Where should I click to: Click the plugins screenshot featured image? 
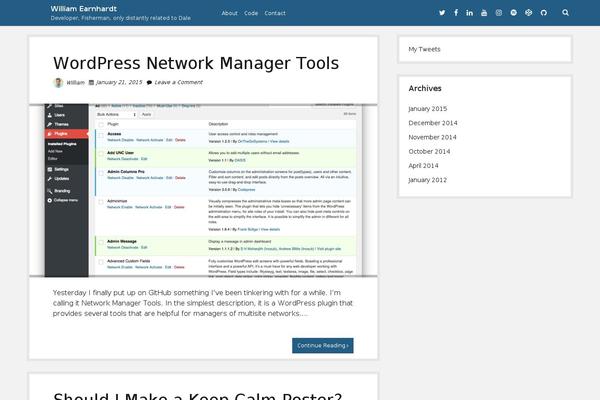click(203, 190)
